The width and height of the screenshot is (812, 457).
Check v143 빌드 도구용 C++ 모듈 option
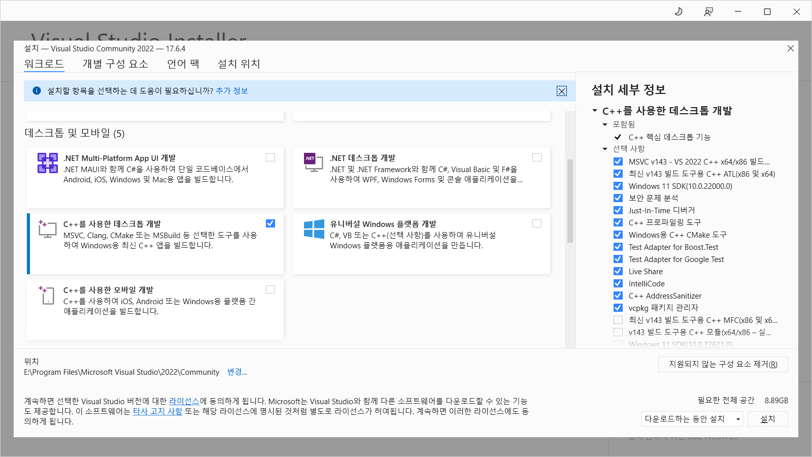tap(618, 332)
